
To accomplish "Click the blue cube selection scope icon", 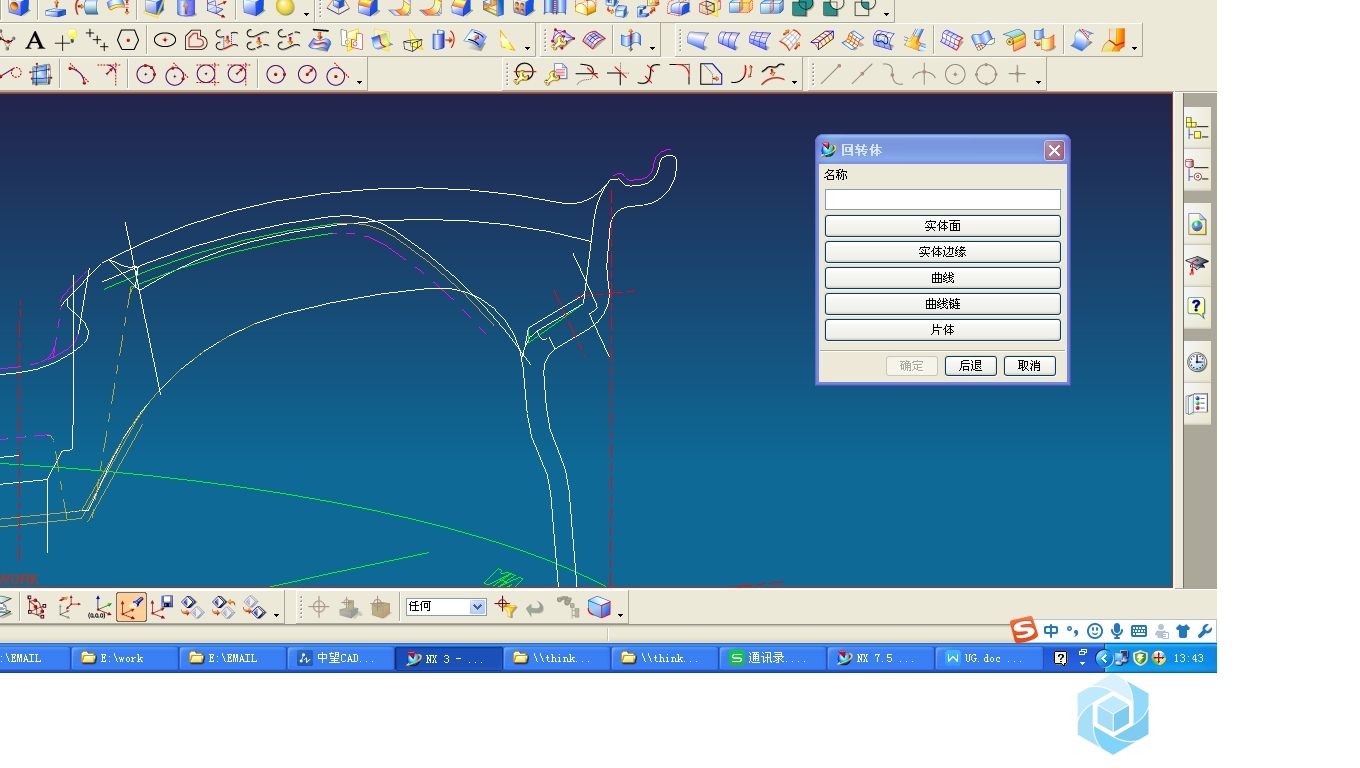I will (599, 607).
